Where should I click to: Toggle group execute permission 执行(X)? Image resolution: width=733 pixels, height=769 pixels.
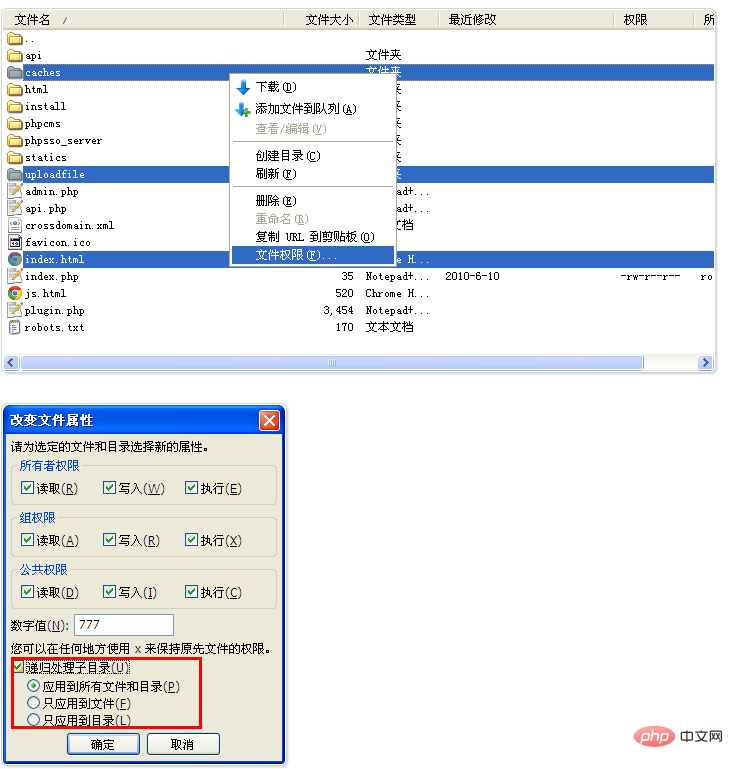pyautogui.click(x=191, y=540)
